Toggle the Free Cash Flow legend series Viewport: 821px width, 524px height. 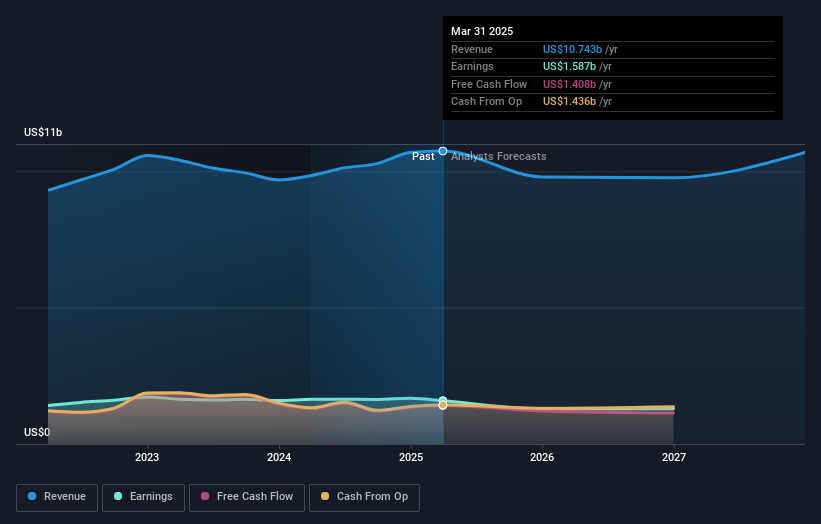247,497
